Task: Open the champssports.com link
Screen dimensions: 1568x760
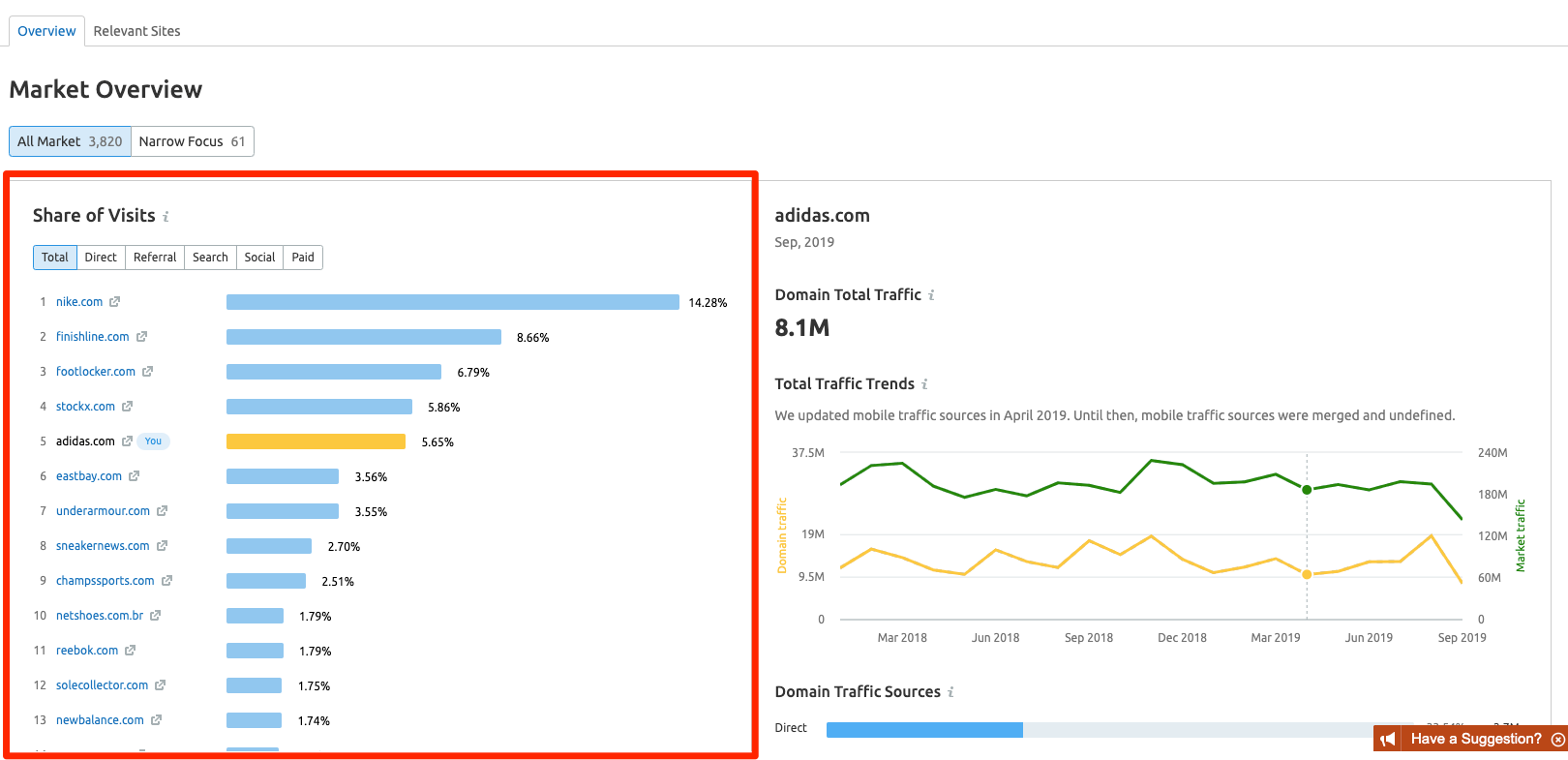Action: [106, 581]
